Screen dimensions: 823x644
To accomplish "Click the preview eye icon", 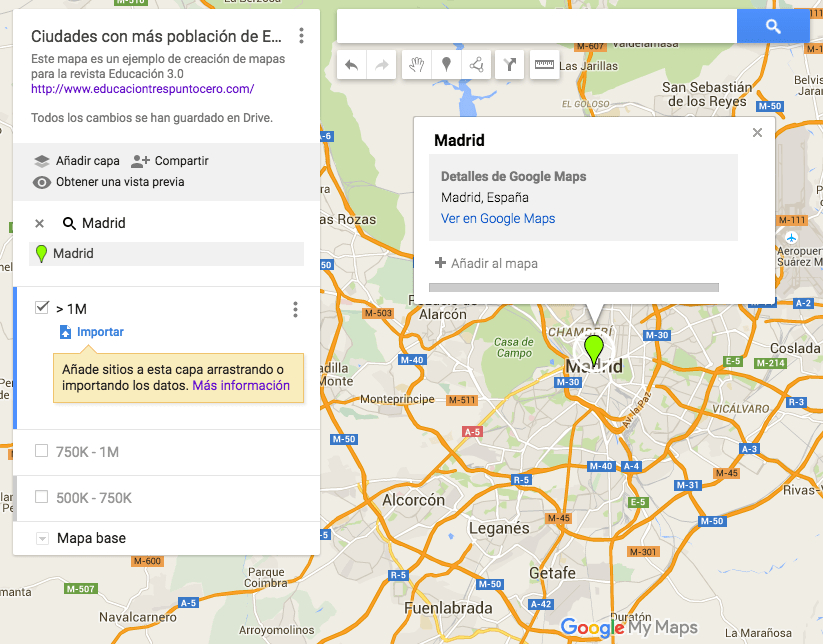I will click(41, 182).
